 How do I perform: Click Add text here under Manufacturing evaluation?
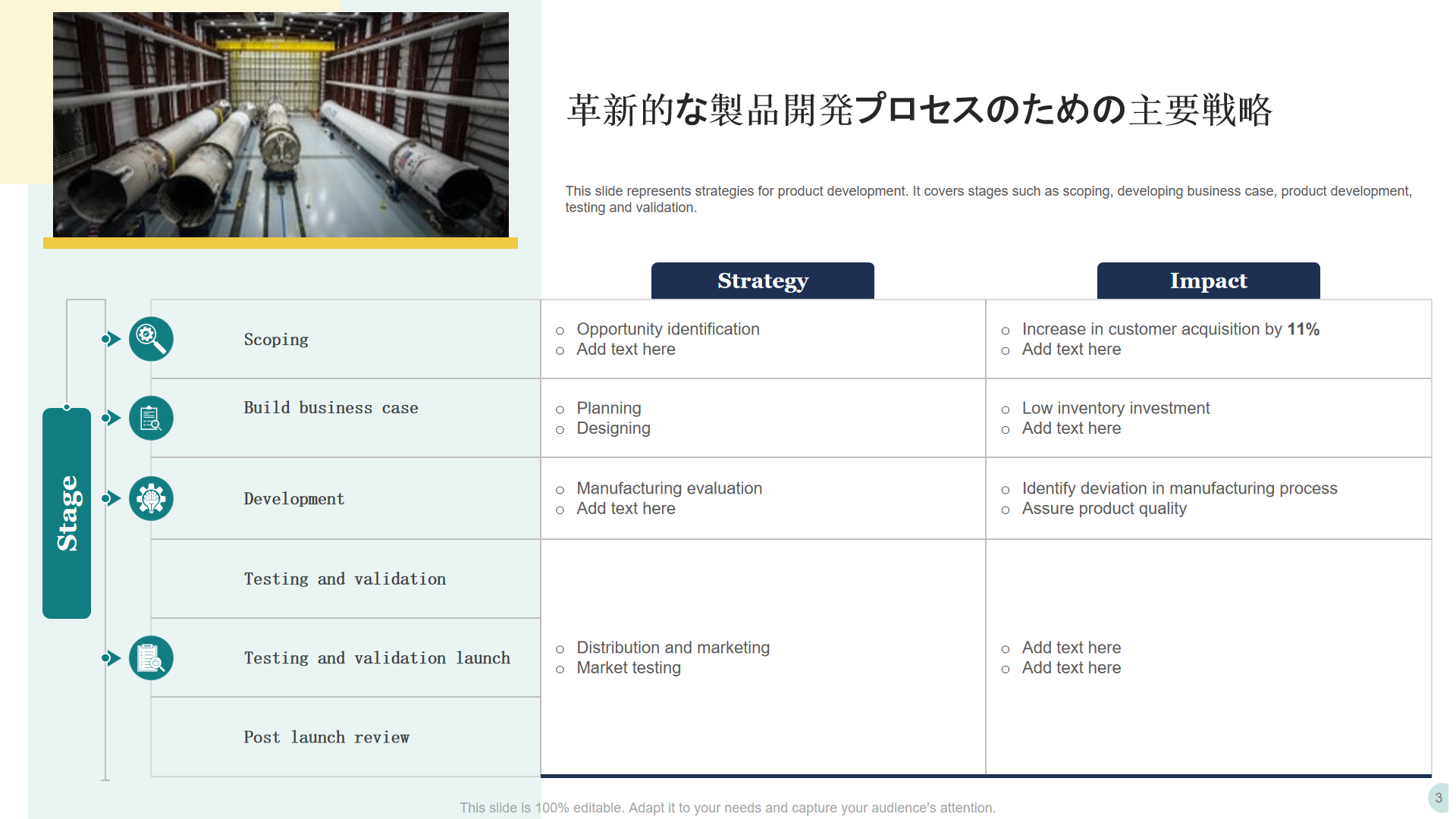click(626, 509)
